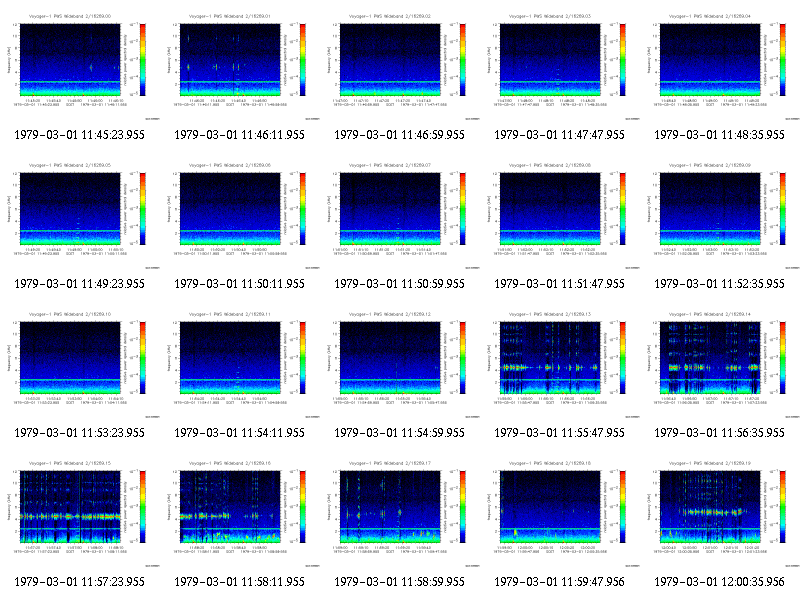Click the caption 1979-03-01 11:47:47.955
The image size is (800, 596).
(559, 135)
